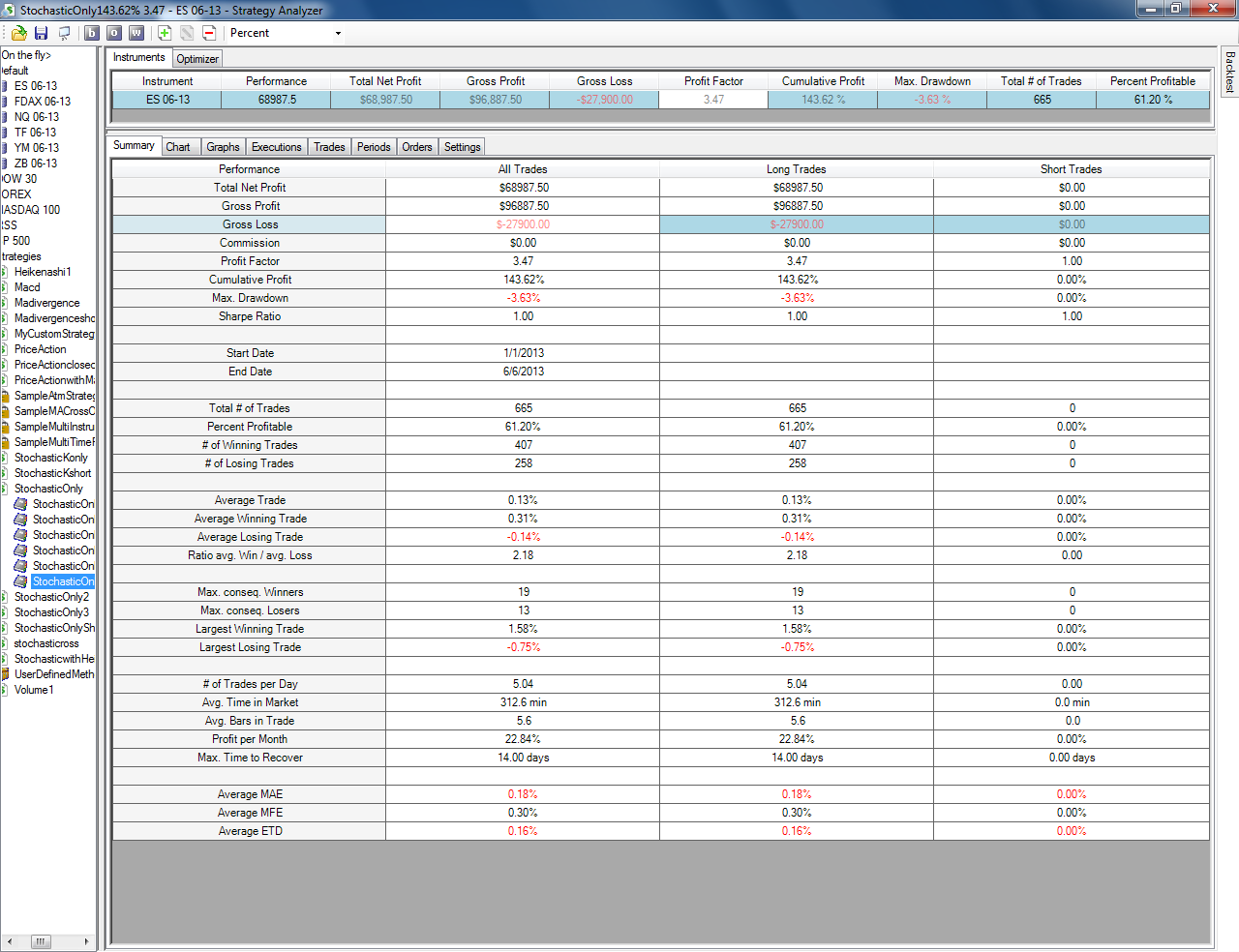Open the Graphs tab
Viewport: 1239px width, 952px height.
click(223, 147)
